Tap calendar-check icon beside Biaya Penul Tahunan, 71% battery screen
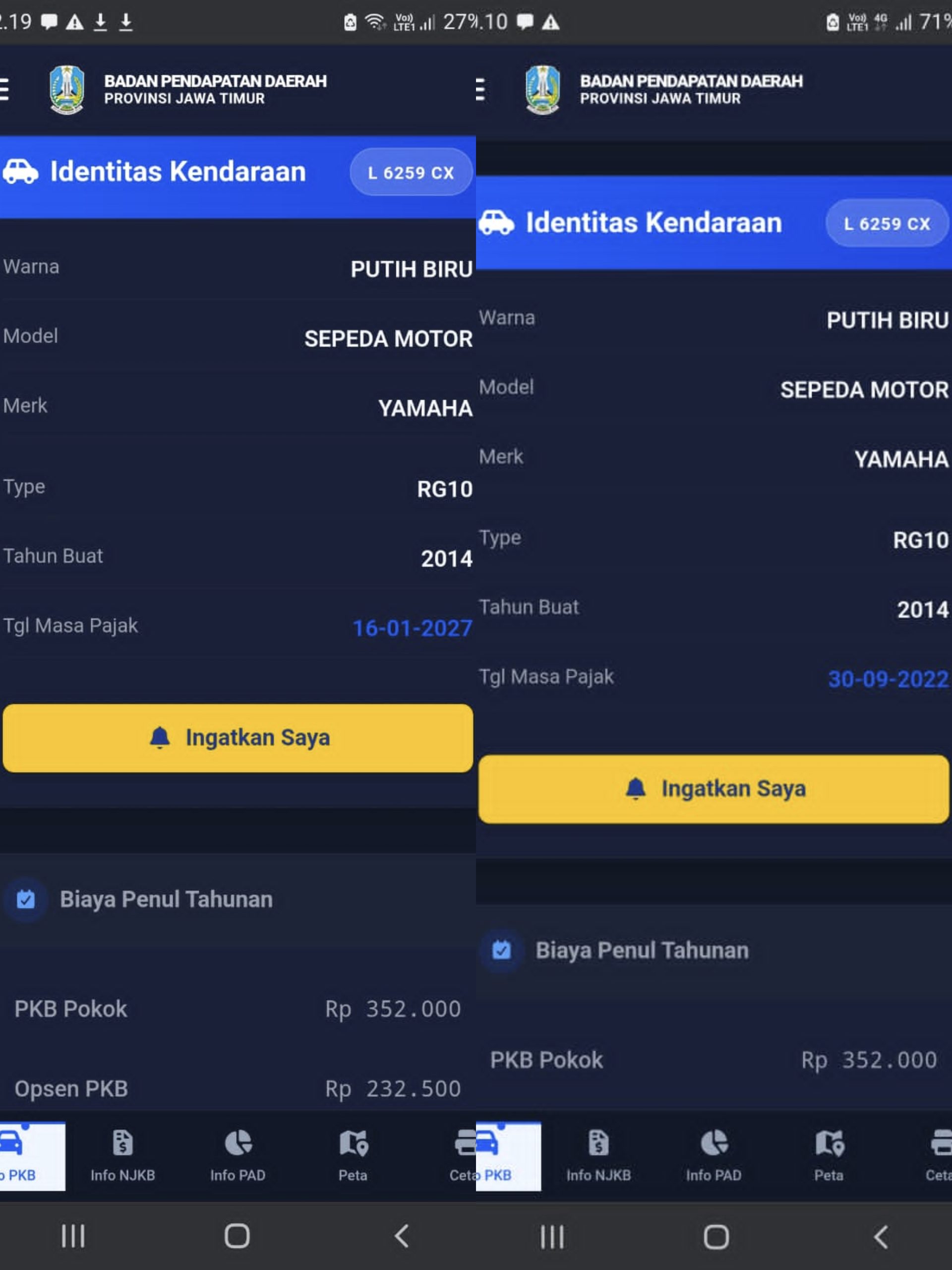 (502, 950)
